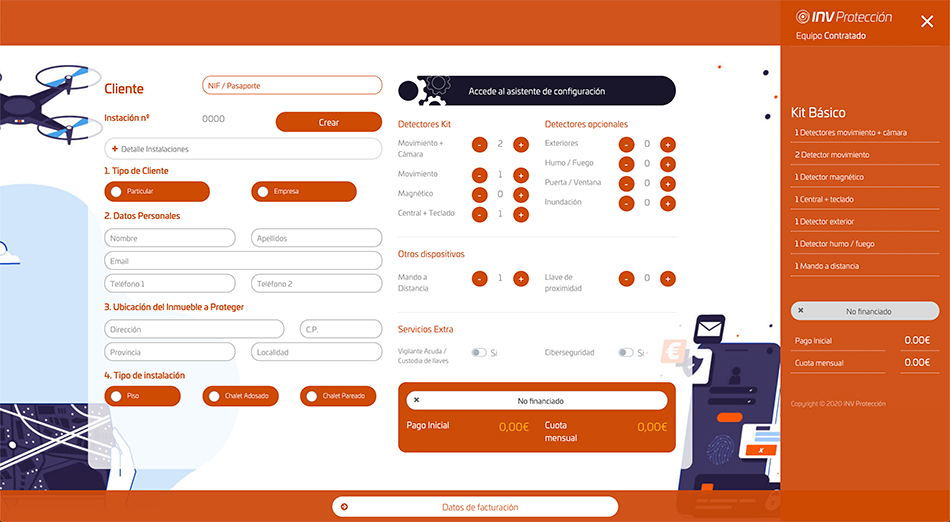Click the NIF / Pasaporte field
Viewport: 950px width, 522px height.
tap(292, 86)
